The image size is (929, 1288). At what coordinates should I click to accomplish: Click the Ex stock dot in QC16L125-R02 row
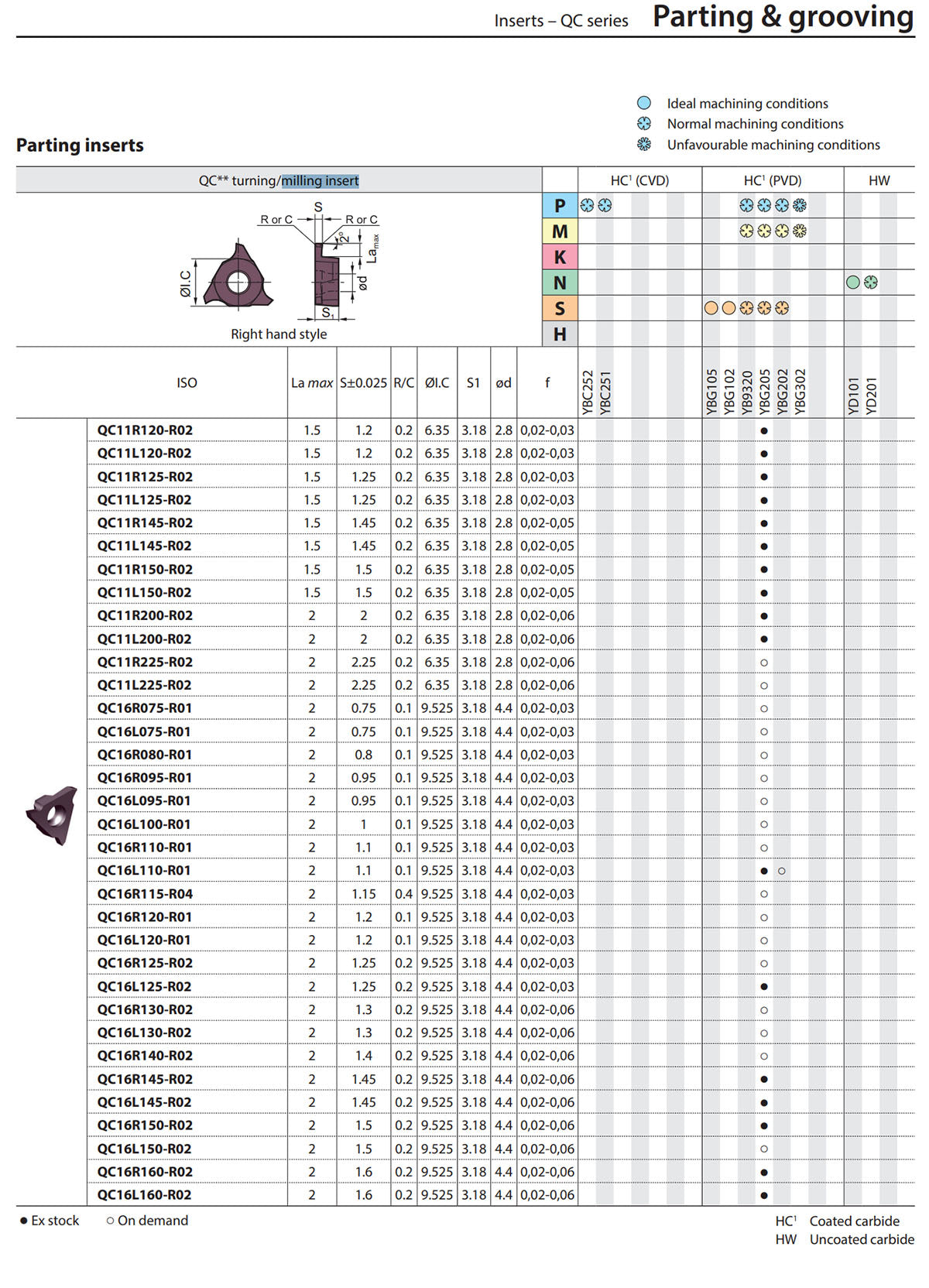(x=764, y=987)
